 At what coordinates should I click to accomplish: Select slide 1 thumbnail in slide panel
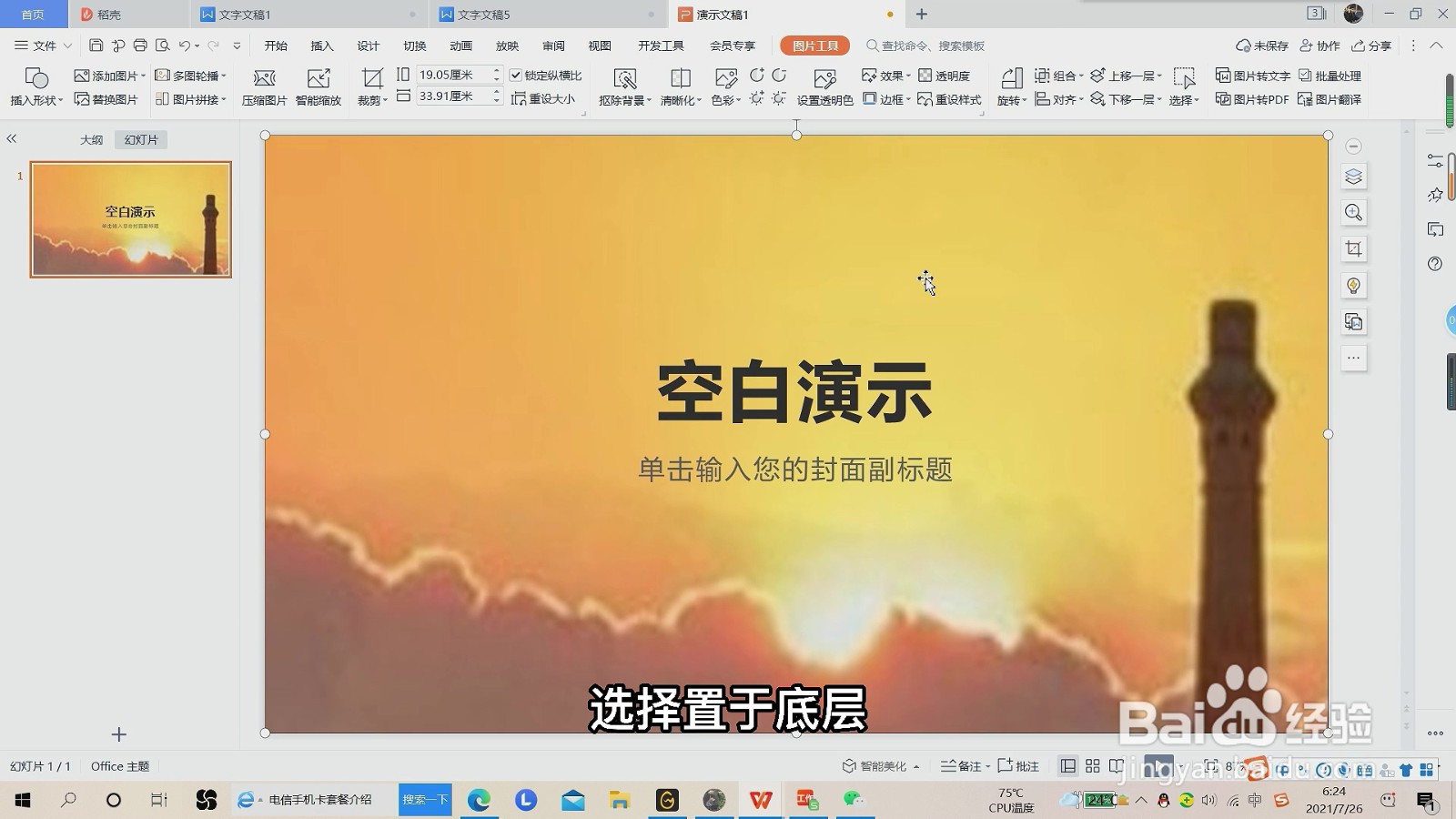[130, 218]
